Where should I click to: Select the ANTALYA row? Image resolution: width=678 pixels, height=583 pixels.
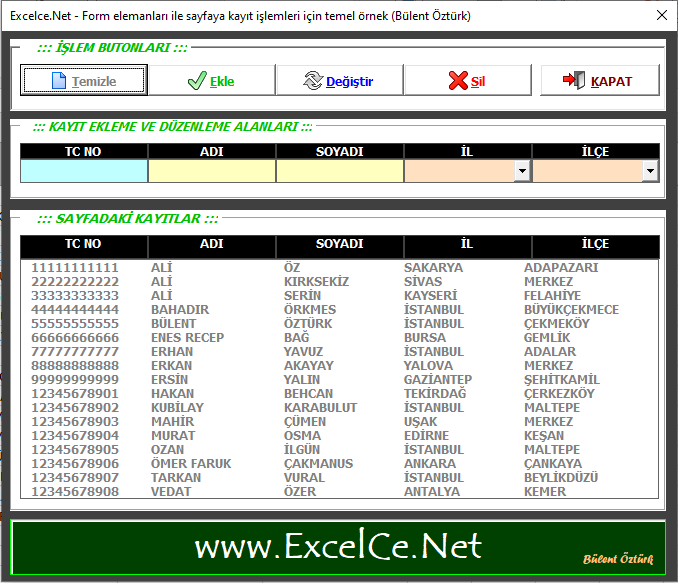click(339, 492)
